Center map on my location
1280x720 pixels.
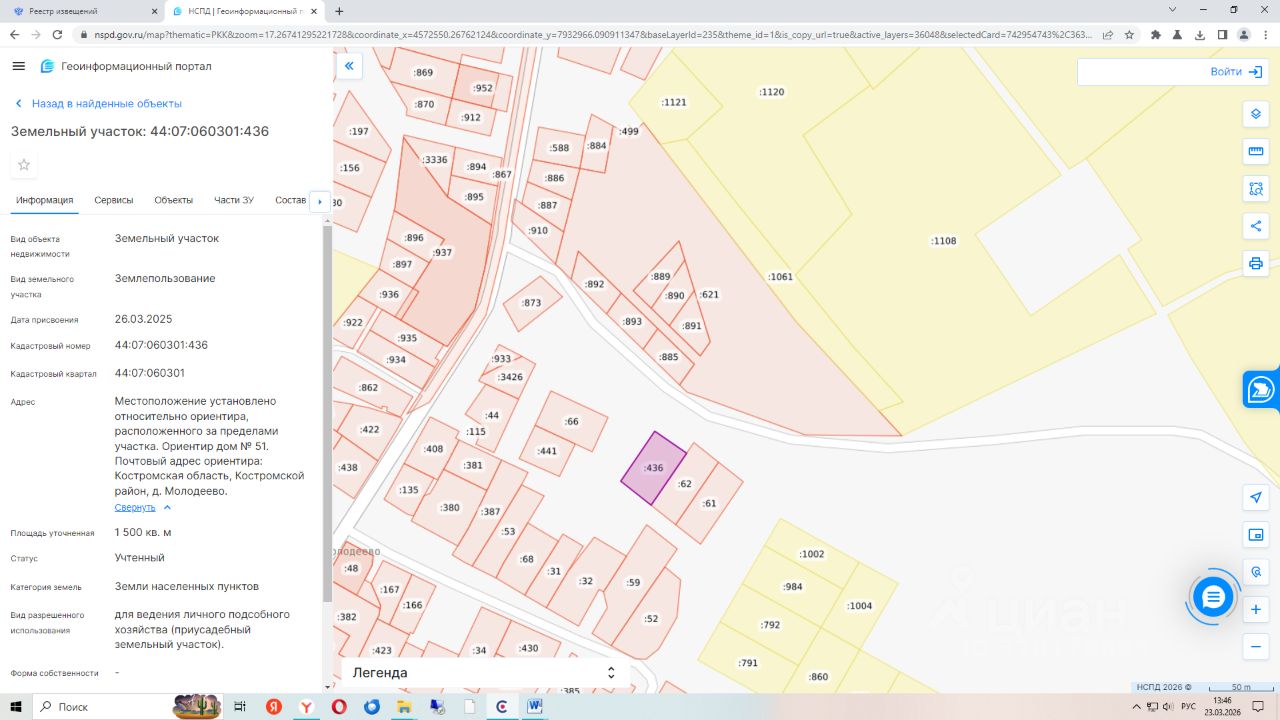coord(1256,497)
